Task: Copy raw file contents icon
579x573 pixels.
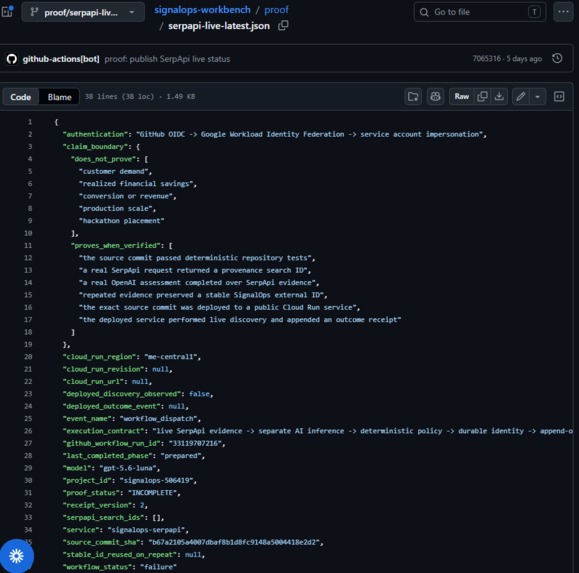Action: click(x=482, y=97)
